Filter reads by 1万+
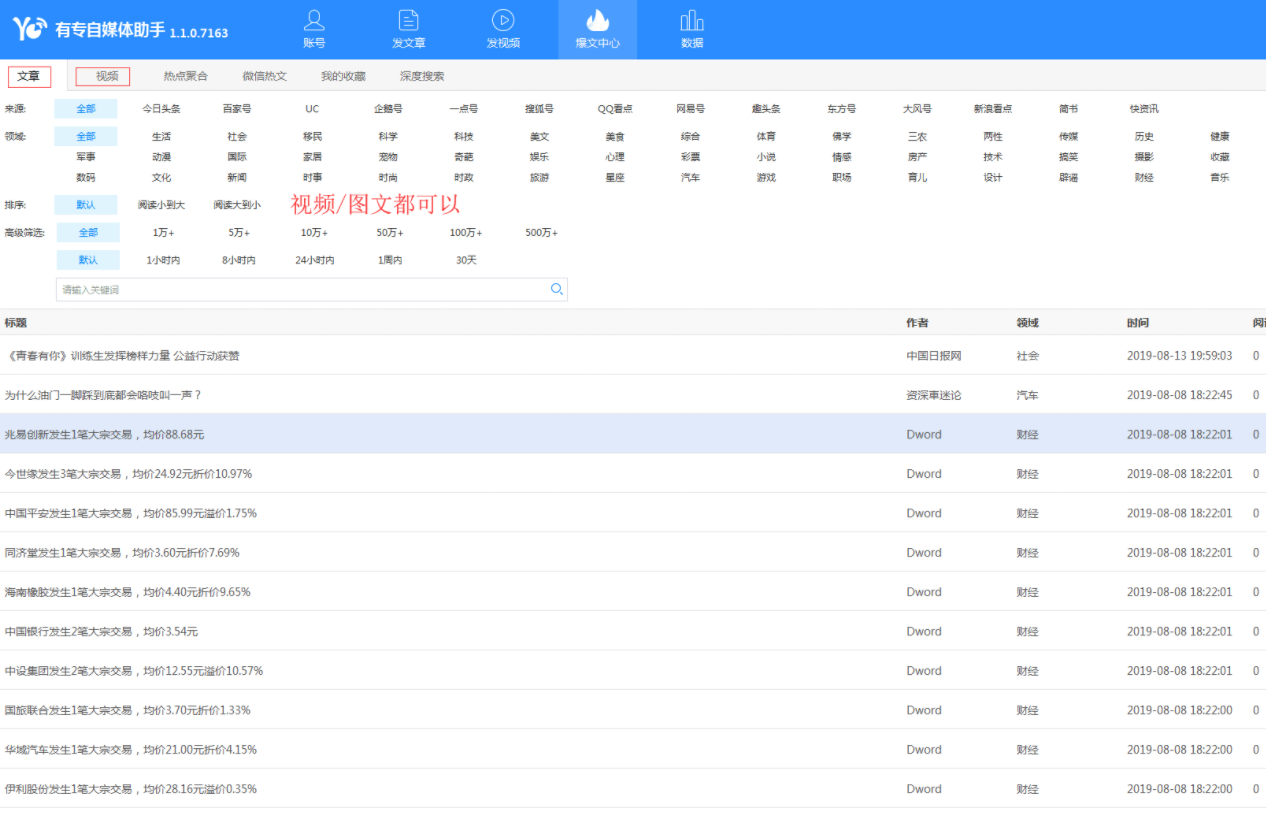Screen dimensions: 1266x813 coord(163,233)
